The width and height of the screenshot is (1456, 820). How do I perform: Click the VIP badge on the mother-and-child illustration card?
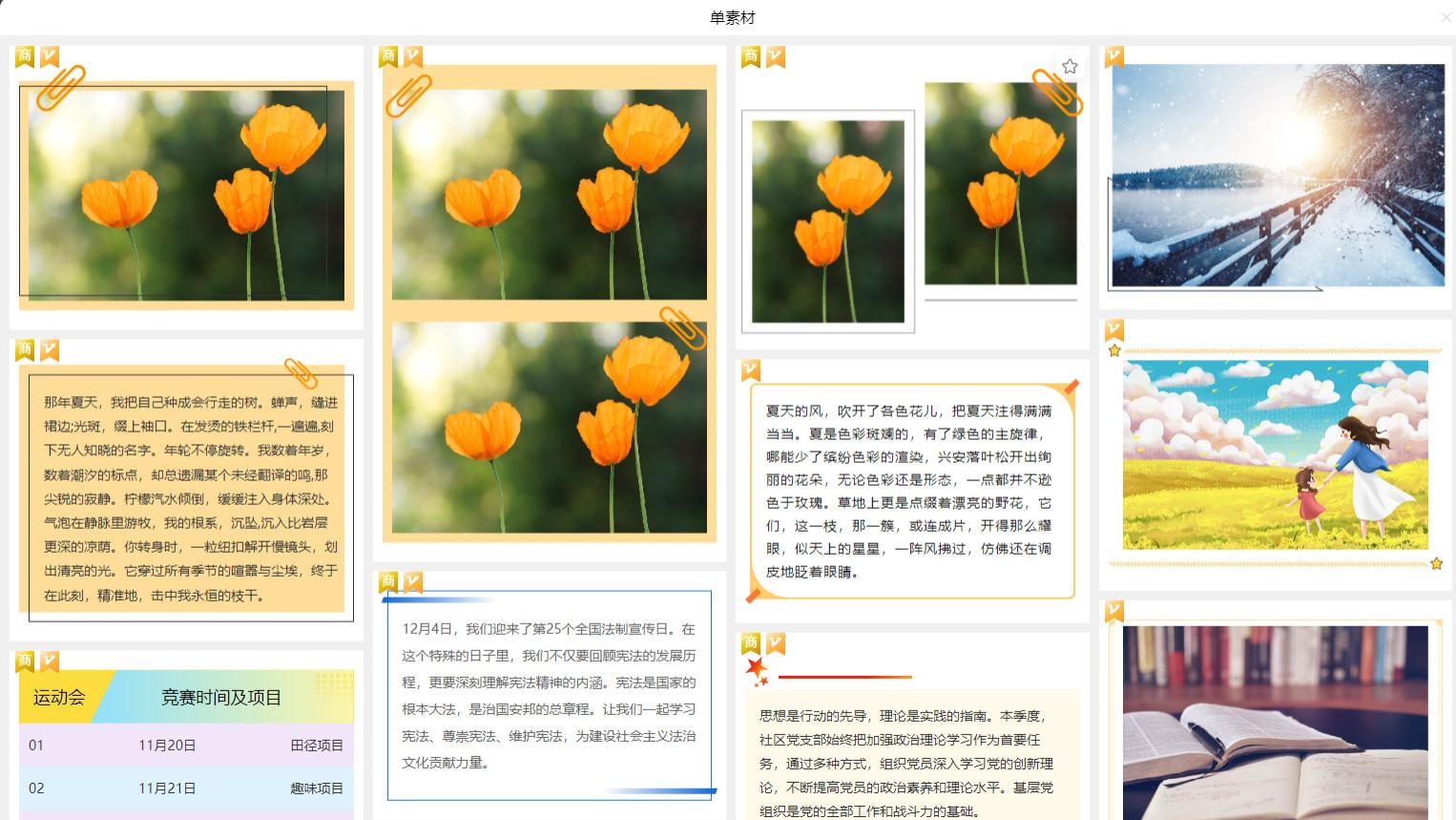(1114, 330)
